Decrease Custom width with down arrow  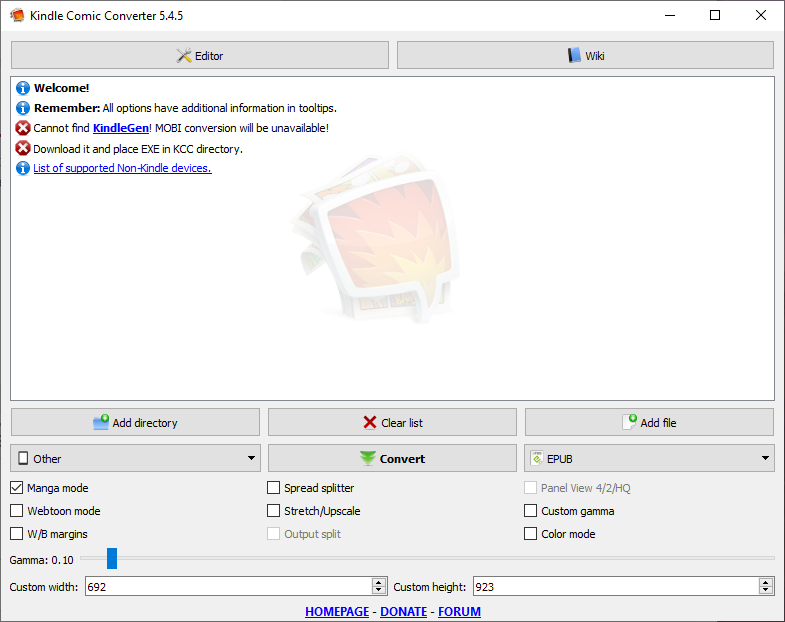point(379,590)
